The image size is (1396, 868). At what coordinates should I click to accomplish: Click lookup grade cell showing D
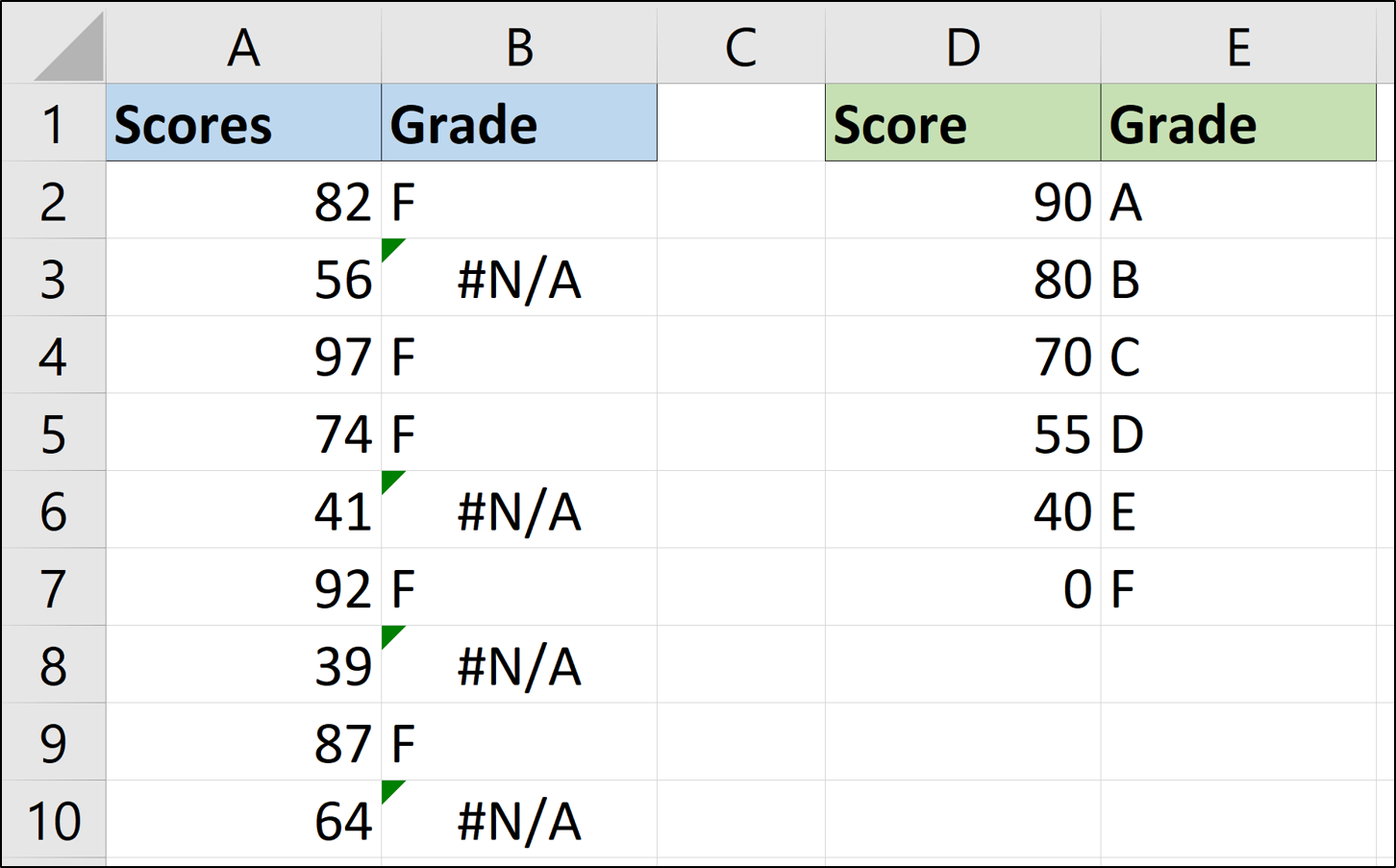[x=1238, y=434]
